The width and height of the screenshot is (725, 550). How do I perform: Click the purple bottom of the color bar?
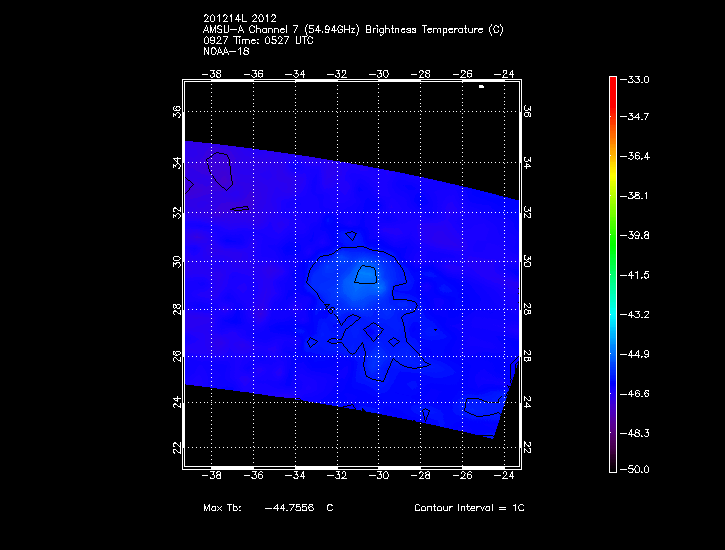pyautogui.click(x=612, y=455)
